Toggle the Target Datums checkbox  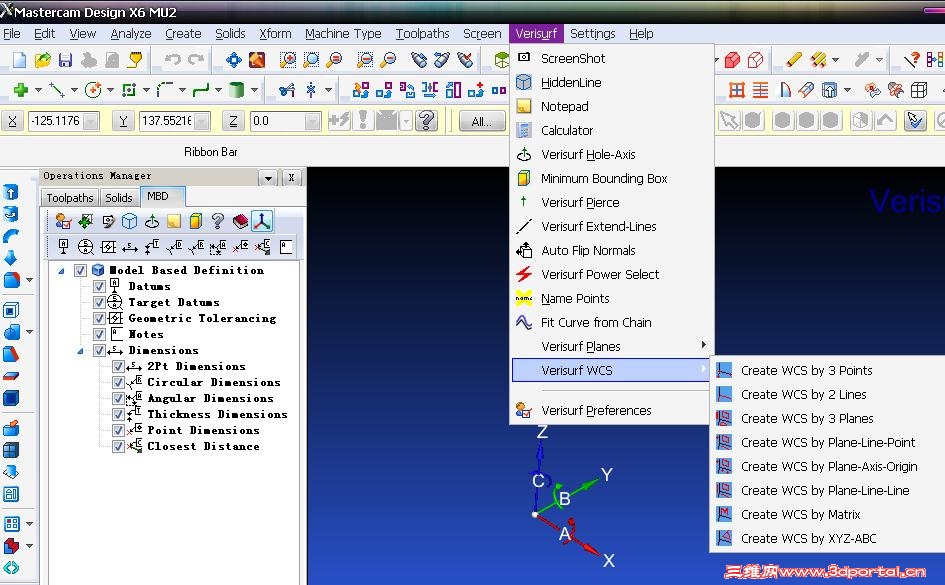pyautogui.click(x=99, y=302)
